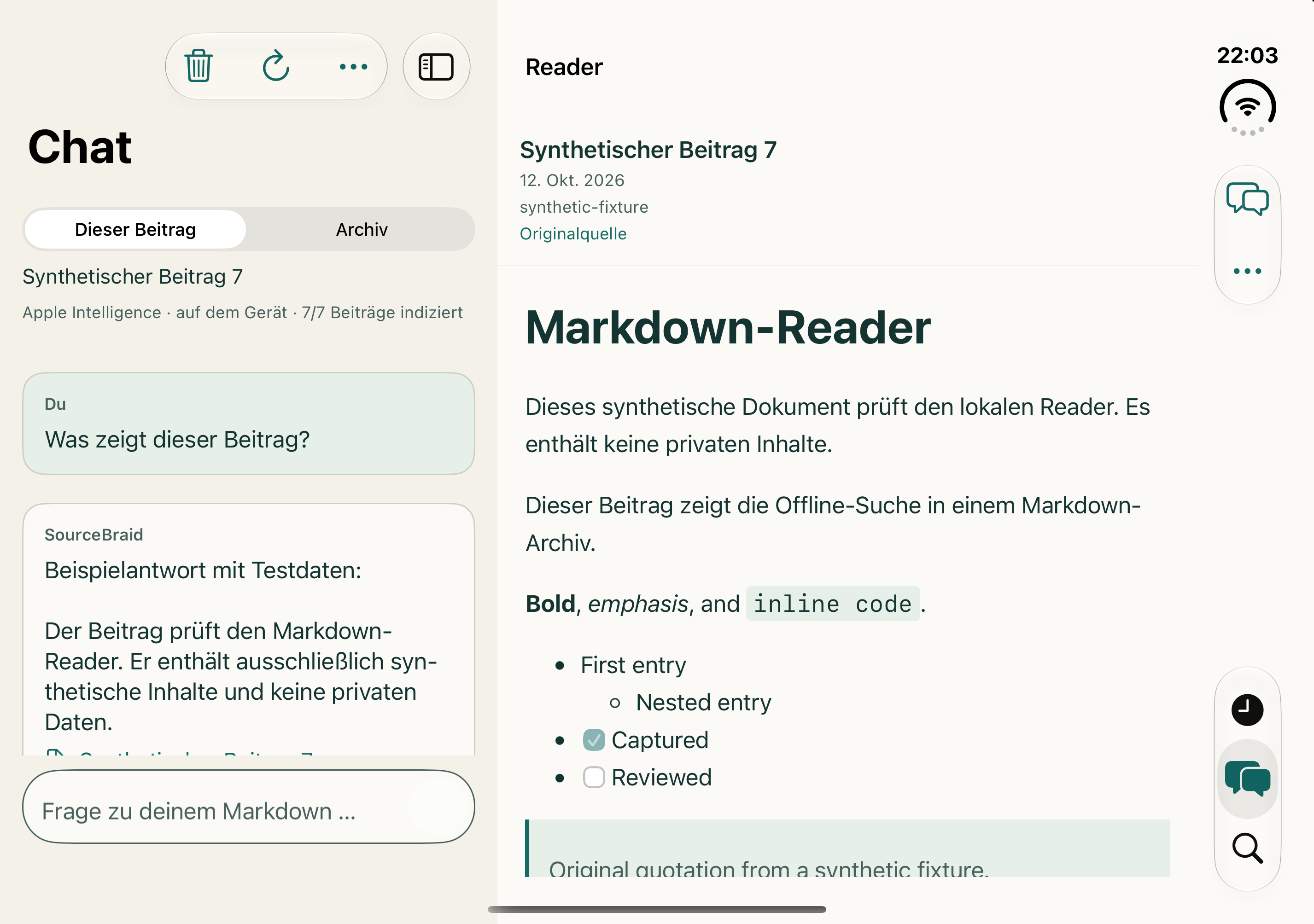Switch to the Archiv segment
Viewport: 1314px width, 924px height.
pos(362,229)
